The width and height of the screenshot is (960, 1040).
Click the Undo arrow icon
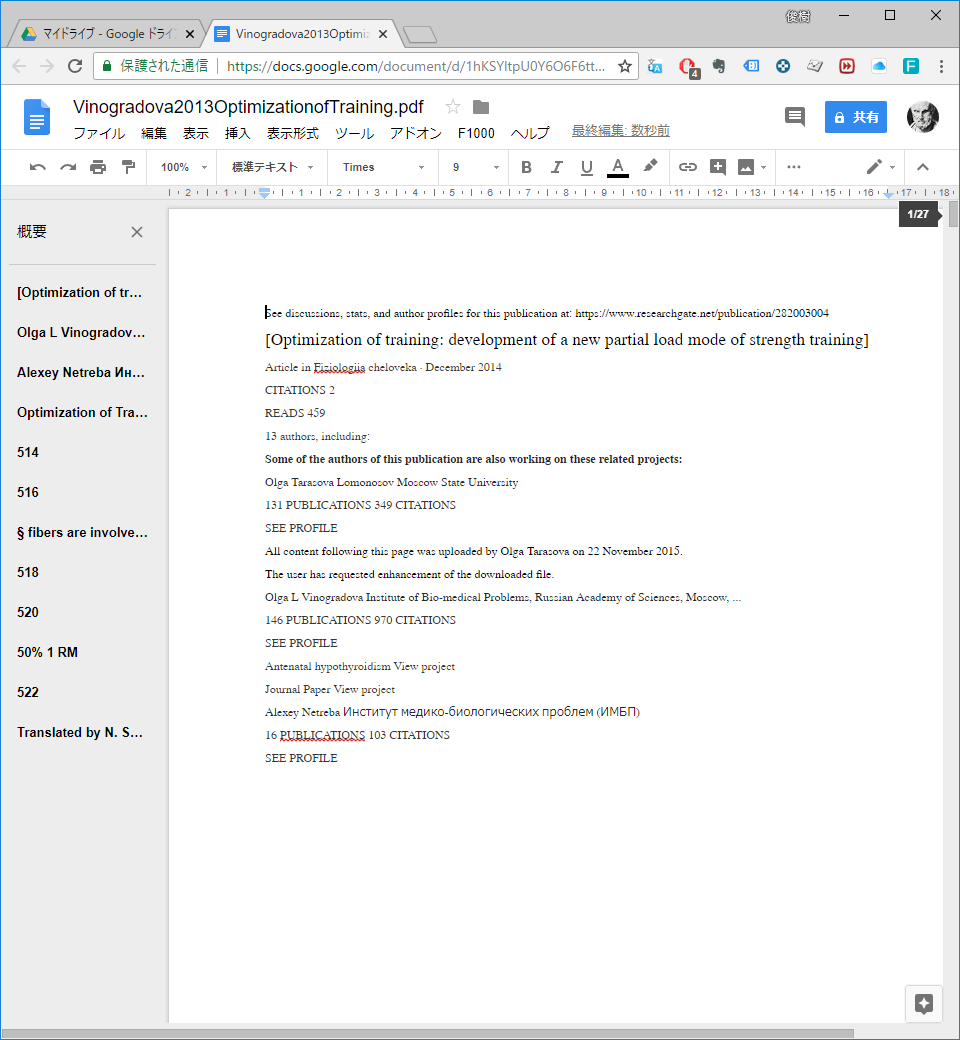38,167
